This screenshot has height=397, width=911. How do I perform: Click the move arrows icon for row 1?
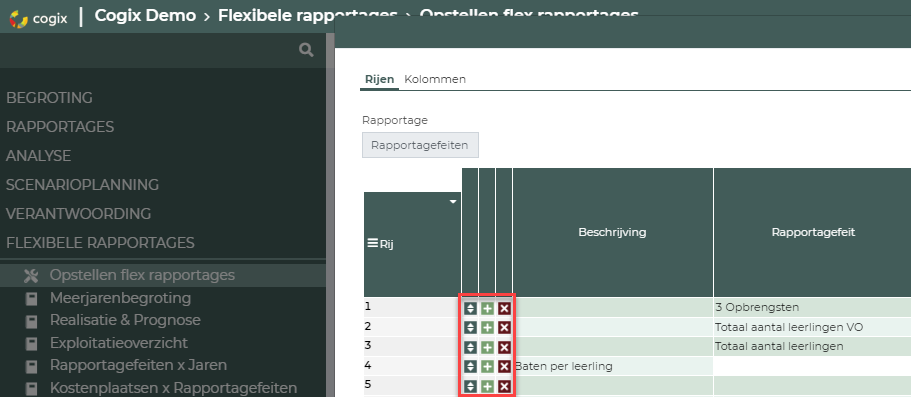pyautogui.click(x=471, y=309)
